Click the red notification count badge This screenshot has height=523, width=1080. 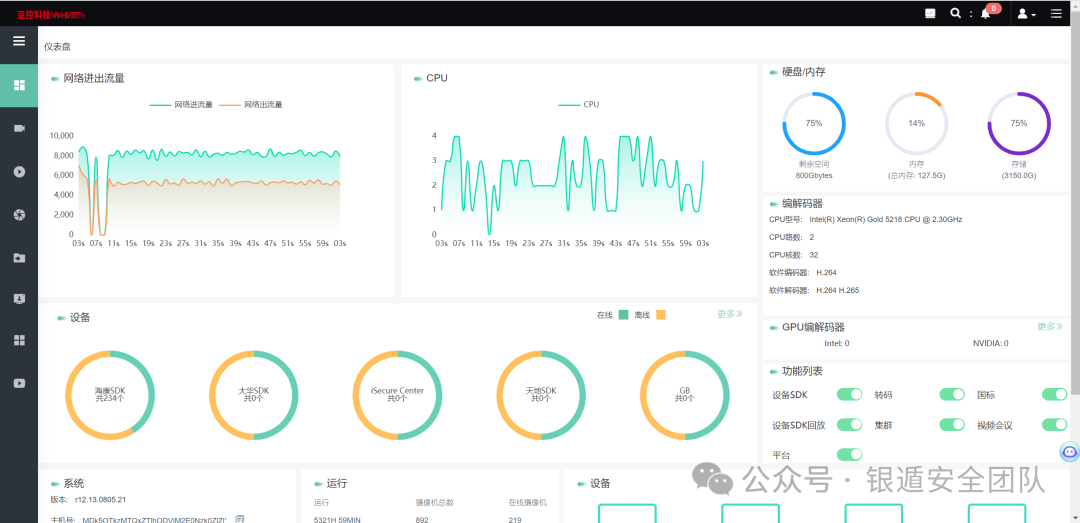click(x=993, y=8)
